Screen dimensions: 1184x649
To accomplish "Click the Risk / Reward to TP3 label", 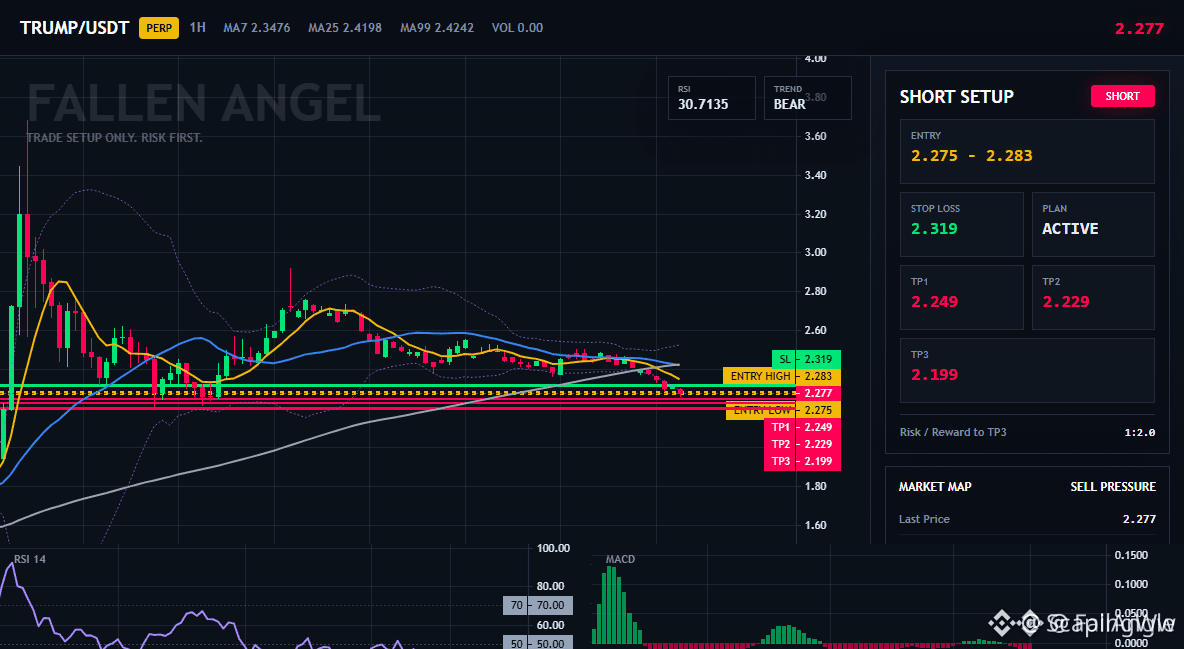I will point(952,432).
